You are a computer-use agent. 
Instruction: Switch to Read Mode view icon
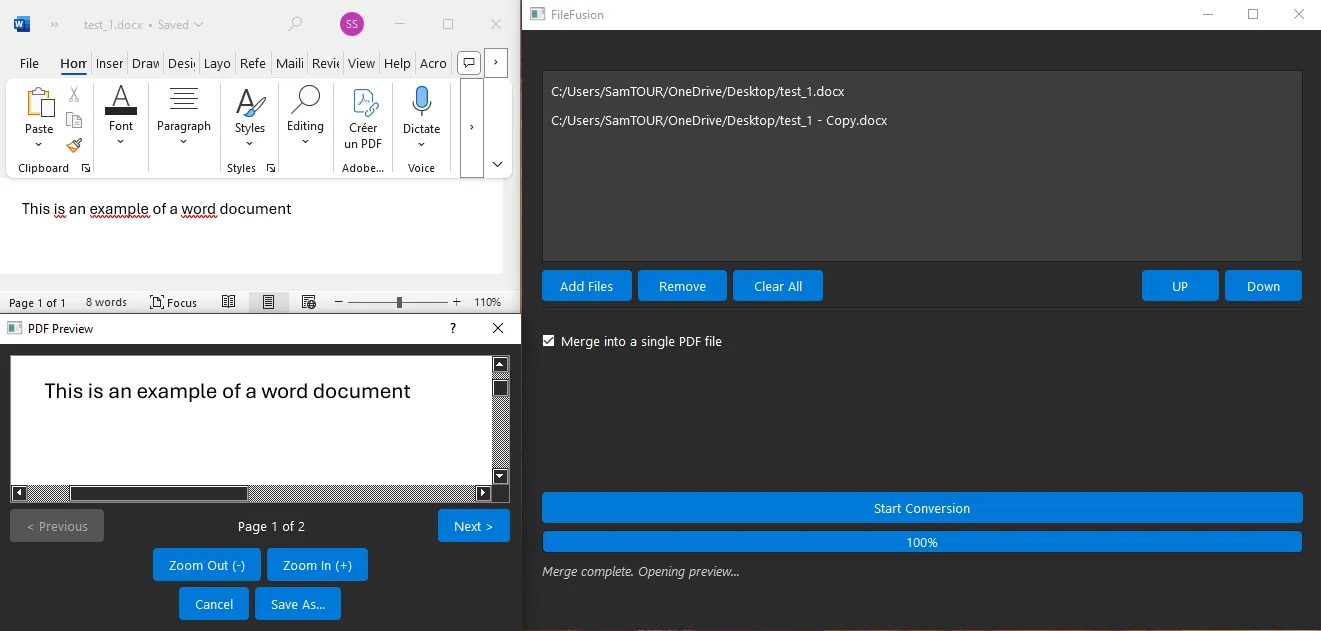point(229,302)
